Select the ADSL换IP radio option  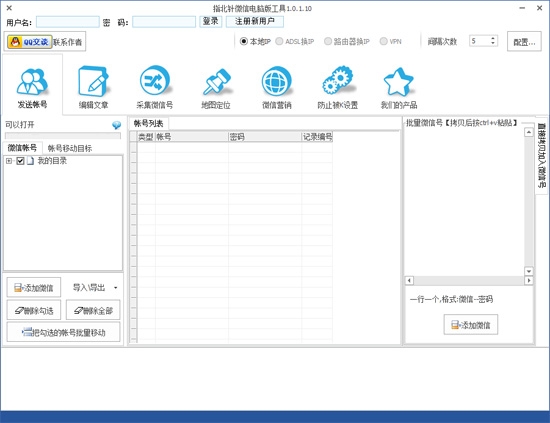[x=279, y=41]
